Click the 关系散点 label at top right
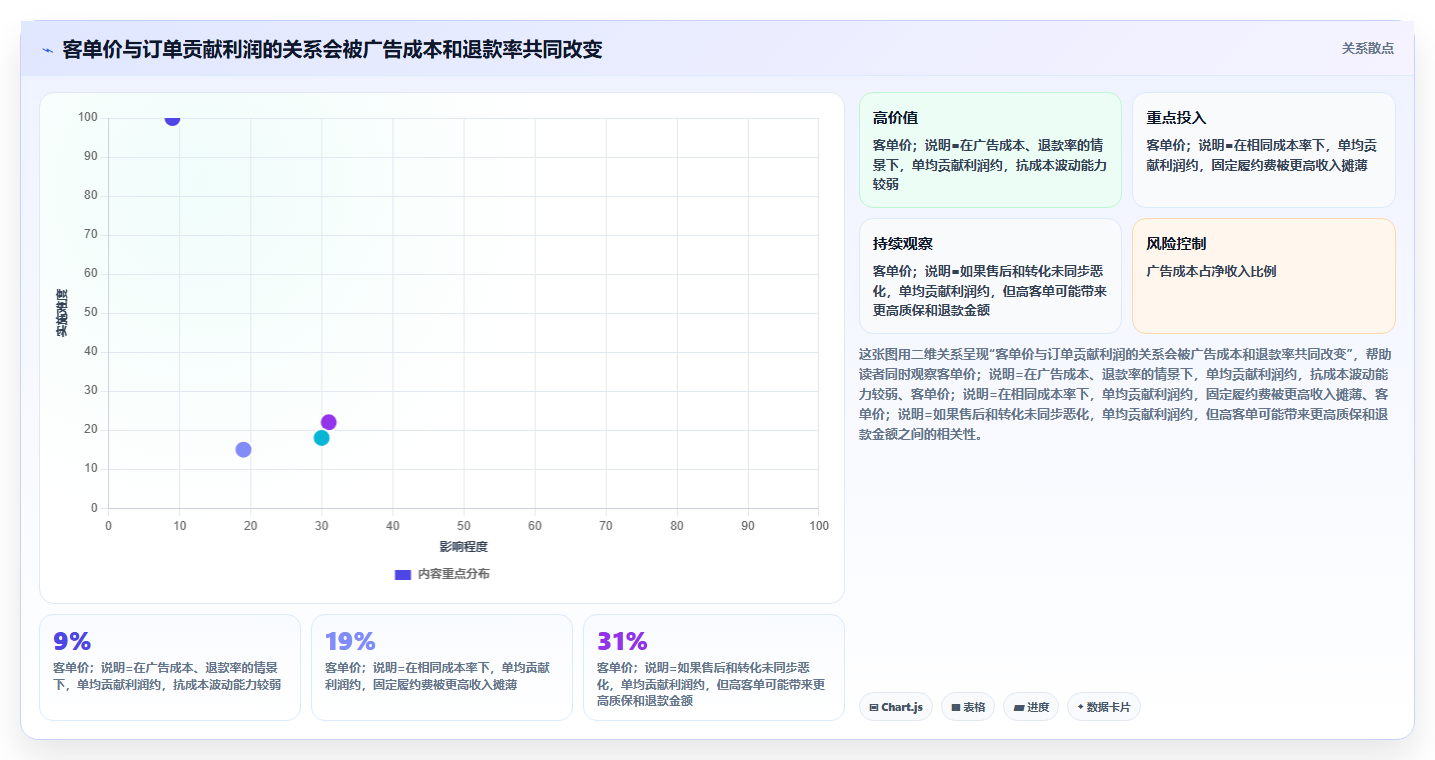The height and width of the screenshot is (760, 1435). pos(1367,48)
